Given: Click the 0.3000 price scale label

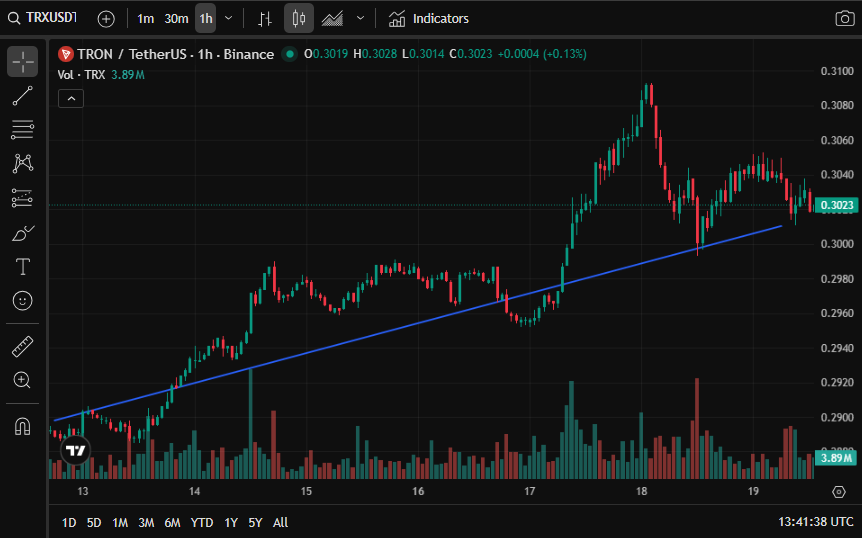Looking at the screenshot, I should [x=837, y=244].
